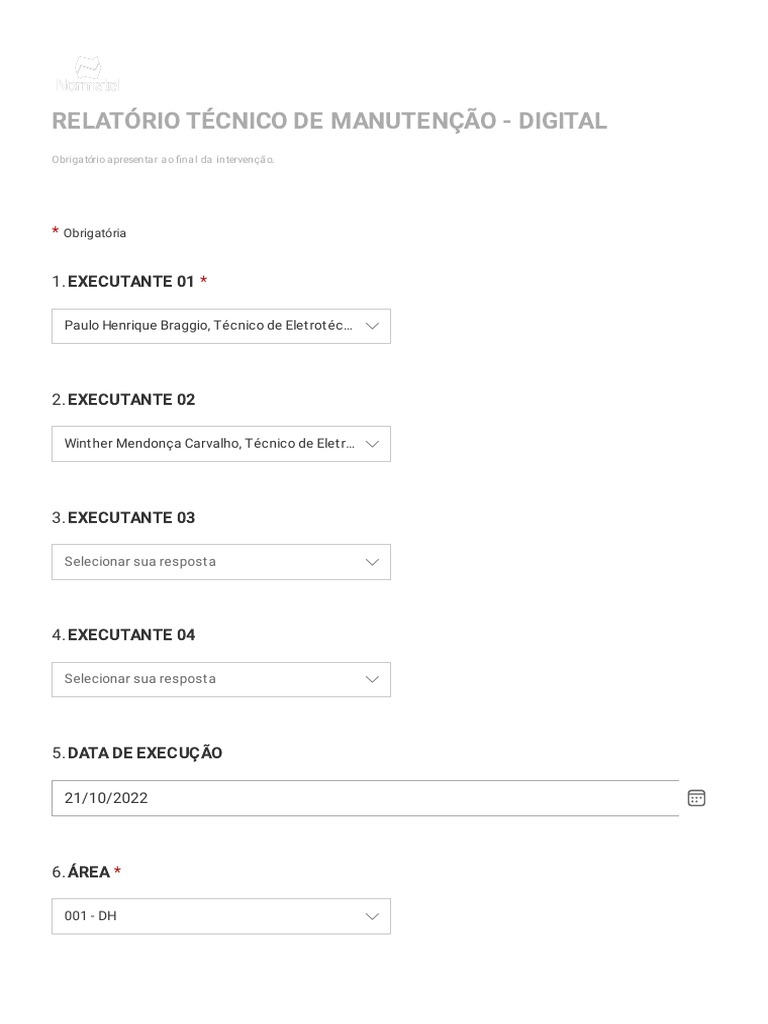The image size is (768, 1024).
Task: Click the EXECUTANTE 02 question label
Action: pos(131,400)
